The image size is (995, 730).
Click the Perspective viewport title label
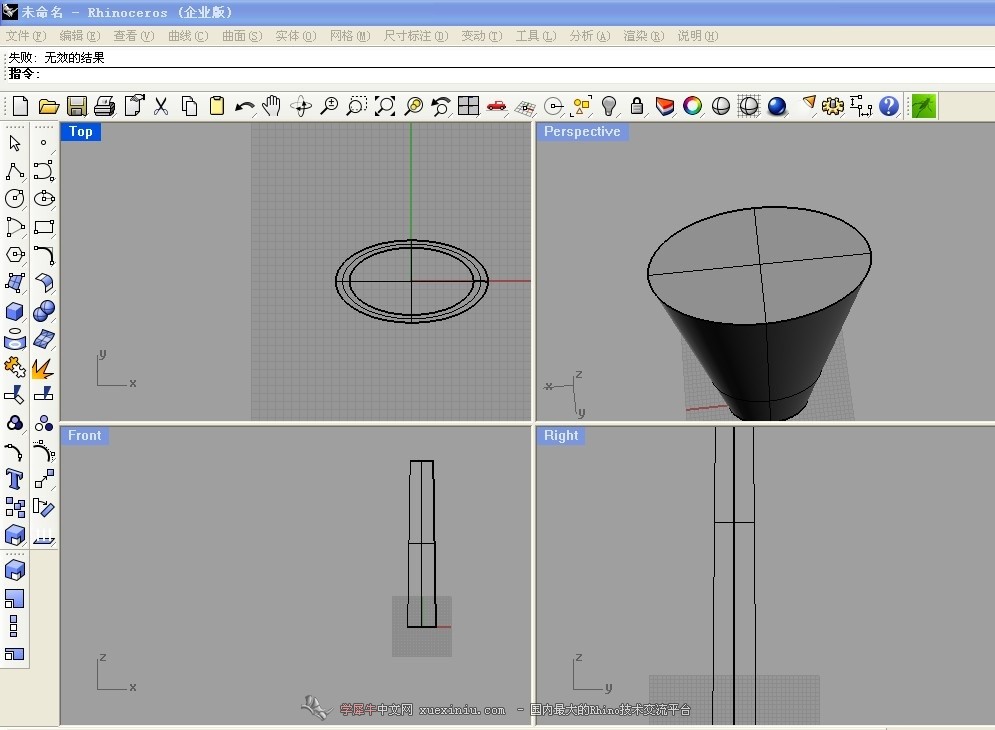point(582,131)
